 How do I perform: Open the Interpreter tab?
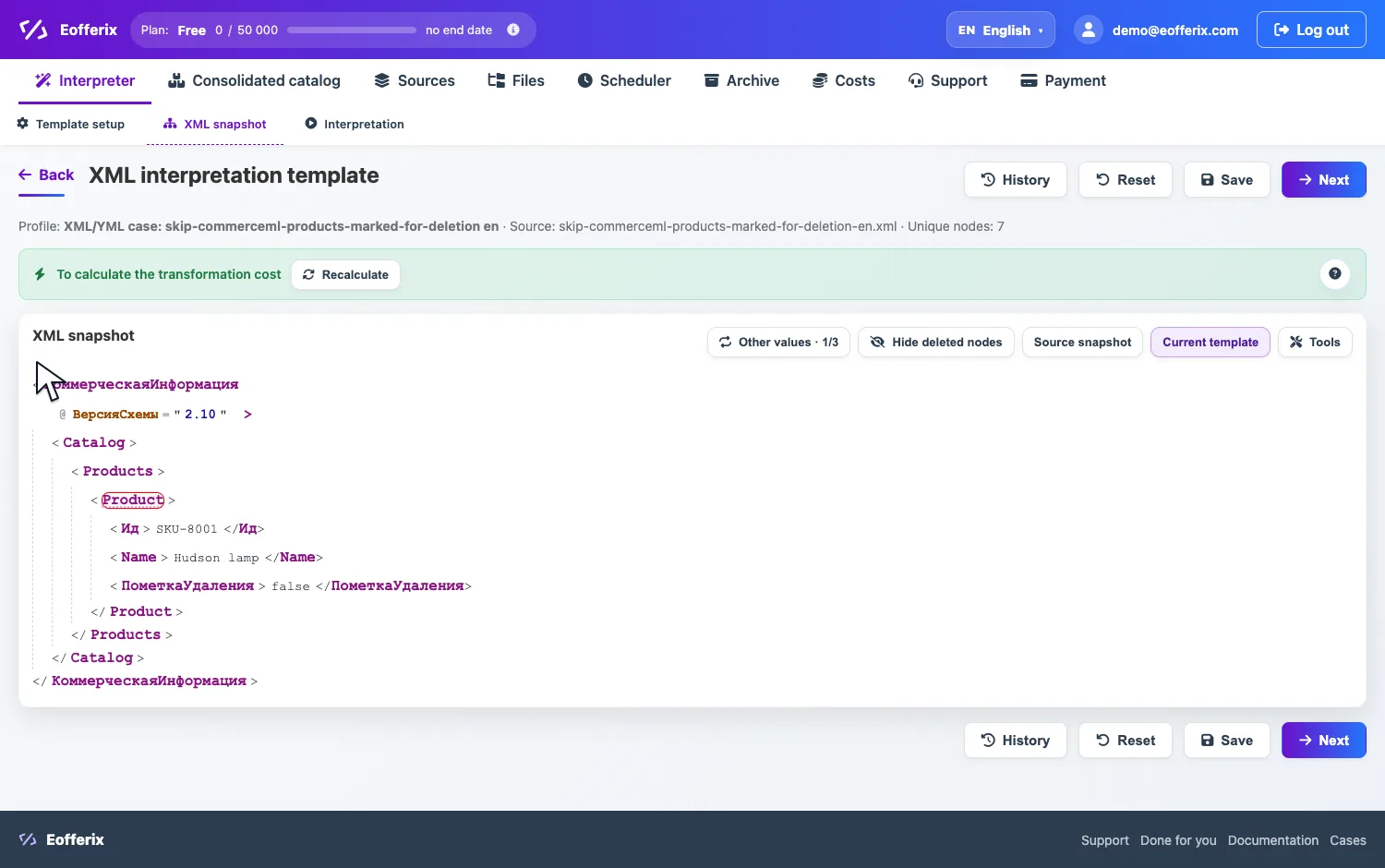pos(85,80)
